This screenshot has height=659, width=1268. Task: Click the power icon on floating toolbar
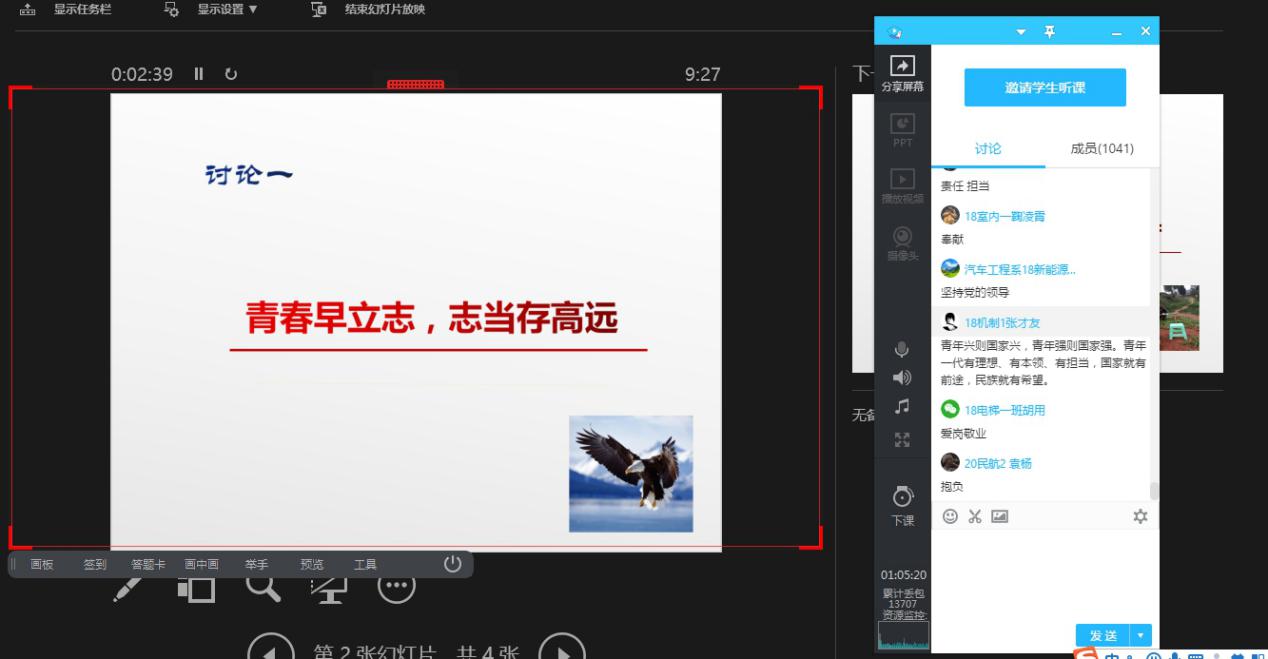tap(452, 563)
